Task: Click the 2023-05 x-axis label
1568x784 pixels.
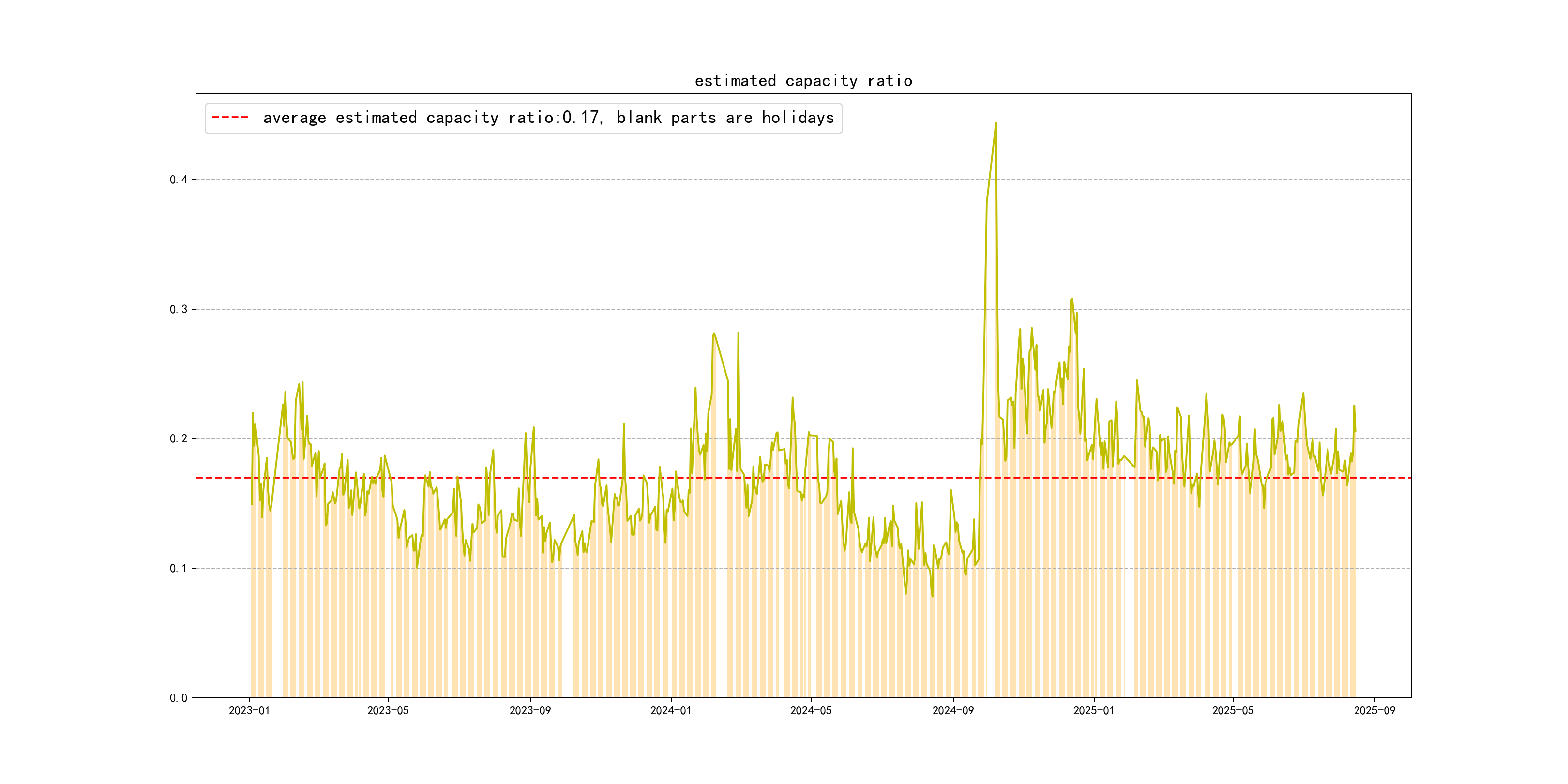Action: point(388,710)
